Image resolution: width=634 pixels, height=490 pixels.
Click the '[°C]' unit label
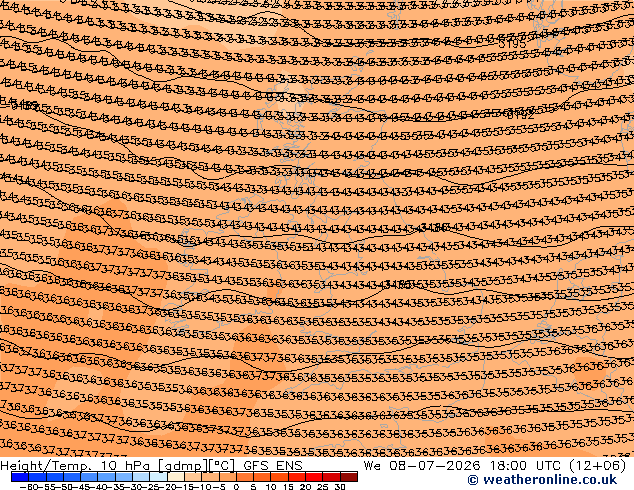(x=222, y=466)
